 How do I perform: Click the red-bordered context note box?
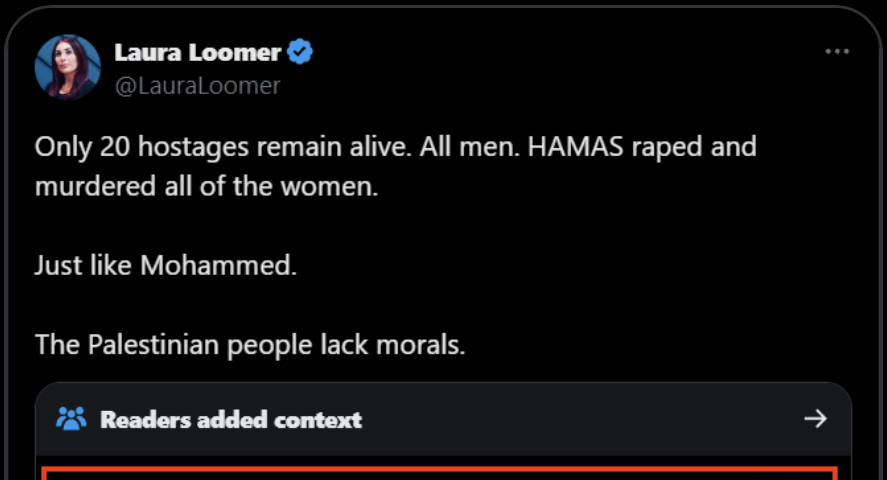pyautogui.click(x=443, y=472)
